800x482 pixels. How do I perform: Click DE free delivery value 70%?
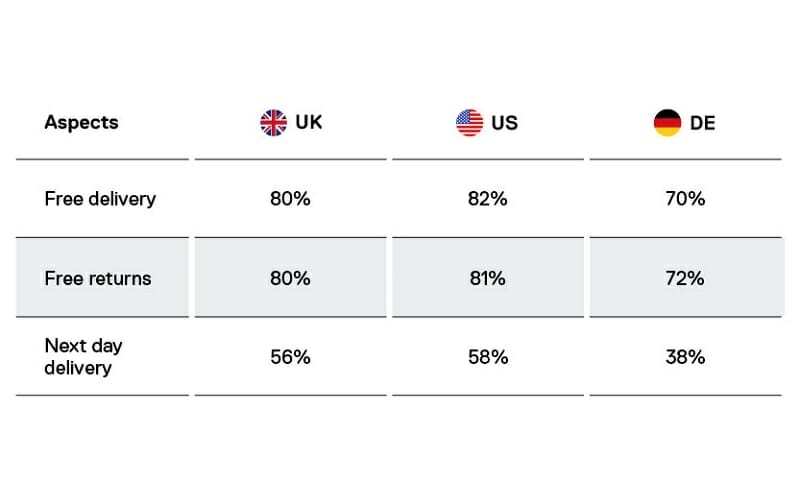click(x=685, y=199)
